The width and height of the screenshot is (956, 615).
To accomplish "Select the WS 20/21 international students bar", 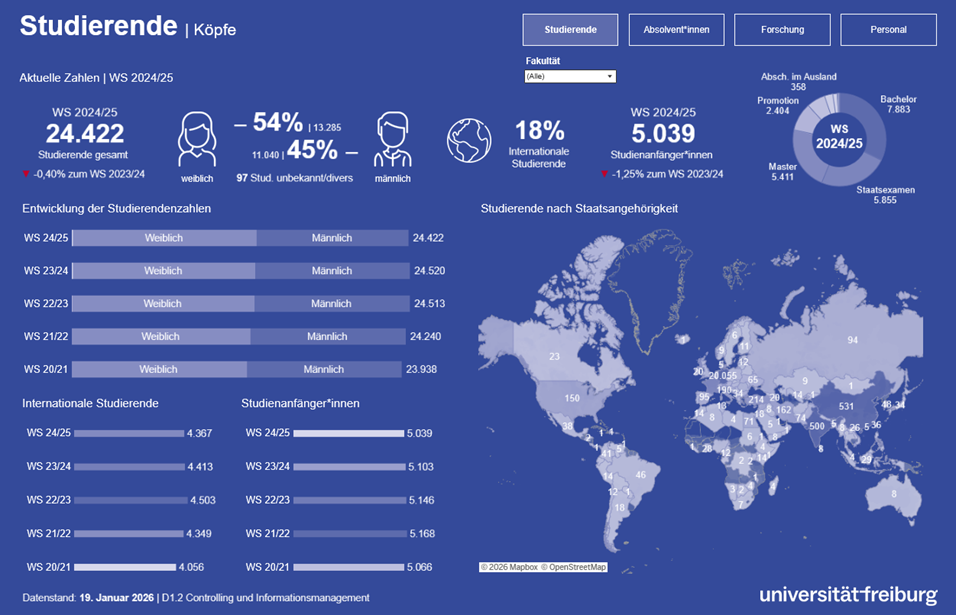I will (x=125, y=567).
